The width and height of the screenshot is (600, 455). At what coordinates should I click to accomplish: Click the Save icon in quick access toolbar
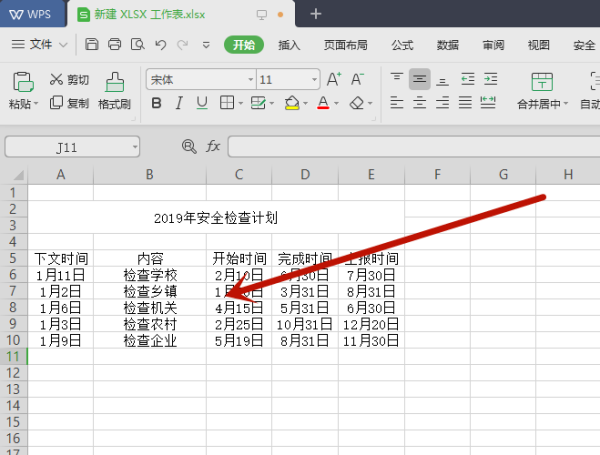[92, 45]
